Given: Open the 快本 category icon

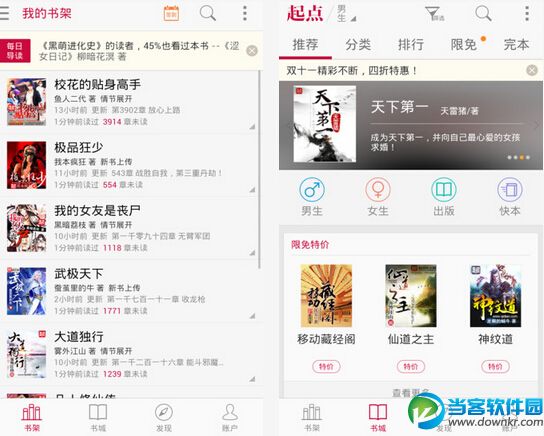Looking at the screenshot, I should (510, 190).
